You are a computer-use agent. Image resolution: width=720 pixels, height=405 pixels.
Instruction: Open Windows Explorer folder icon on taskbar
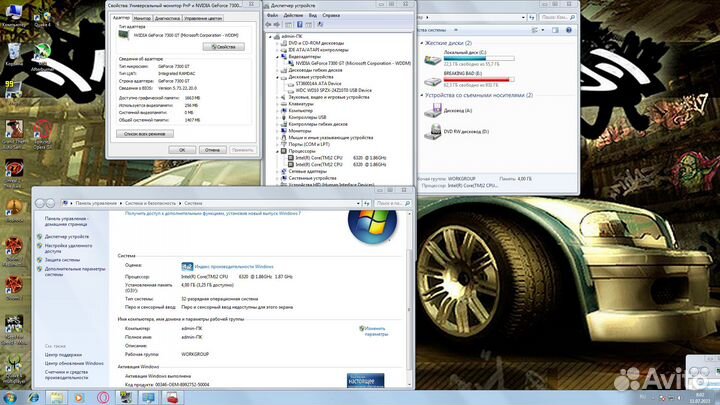(x=56, y=398)
